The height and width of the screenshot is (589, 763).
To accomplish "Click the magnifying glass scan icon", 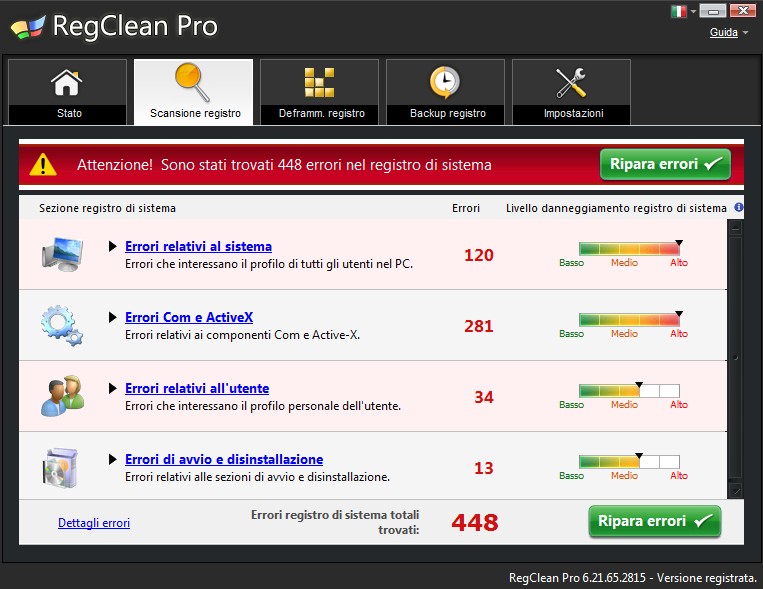I will tap(193, 82).
